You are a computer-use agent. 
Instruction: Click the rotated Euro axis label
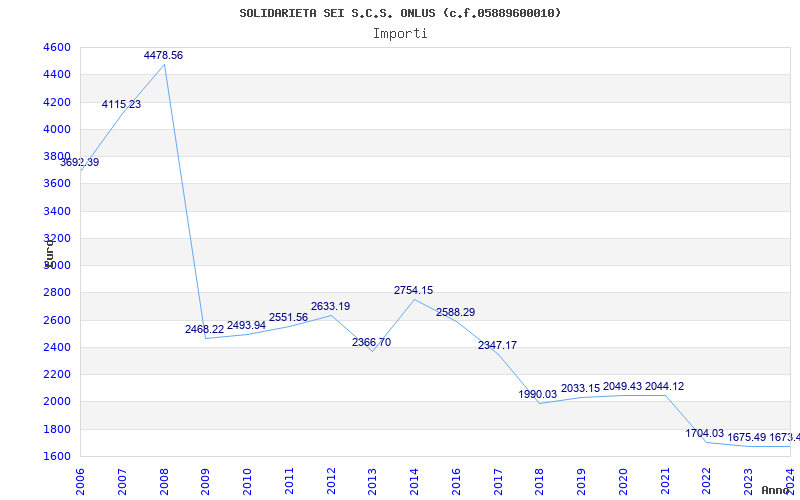point(49,254)
